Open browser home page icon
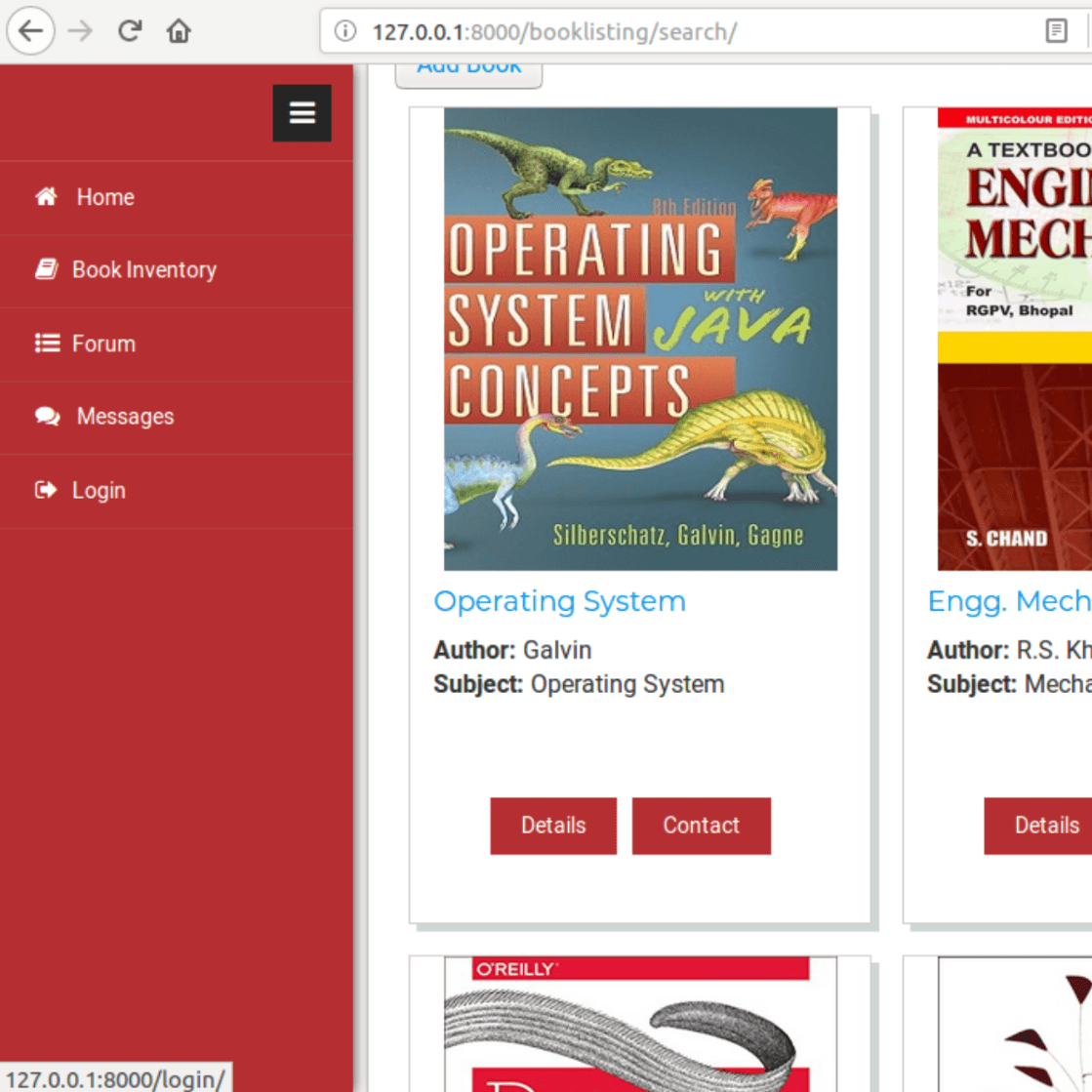 point(179,31)
